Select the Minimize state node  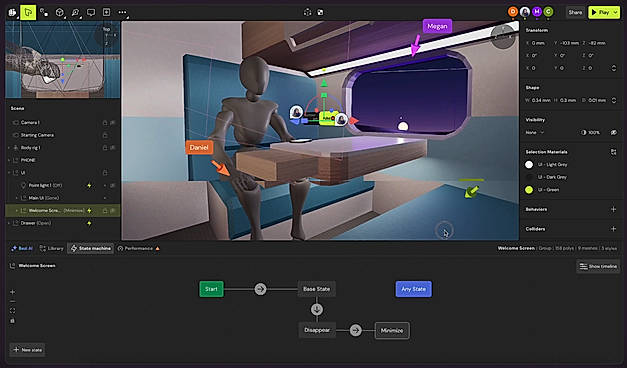tap(392, 330)
